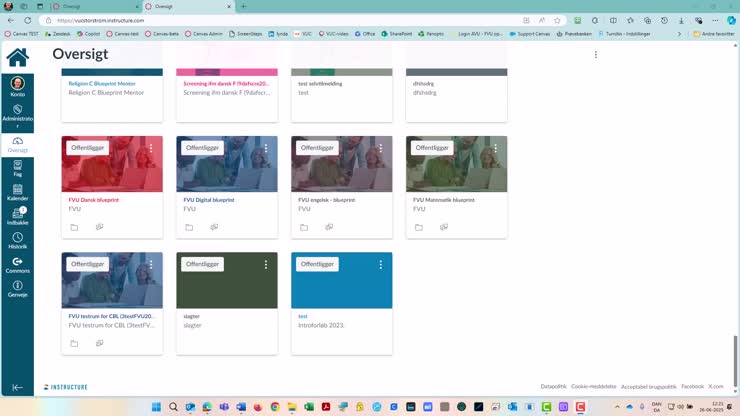
Task: Open options menu on test Introforløb card
Action: [381, 264]
